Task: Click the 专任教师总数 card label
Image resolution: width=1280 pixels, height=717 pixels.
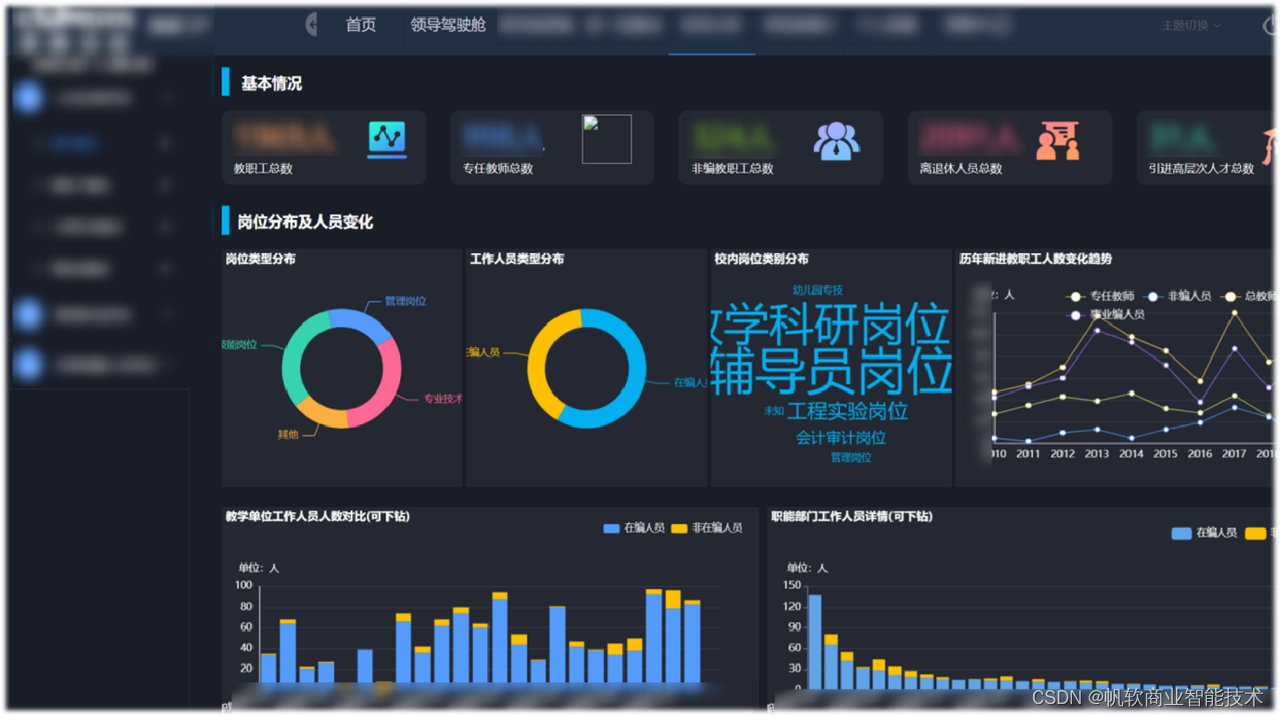Action: pos(498,168)
